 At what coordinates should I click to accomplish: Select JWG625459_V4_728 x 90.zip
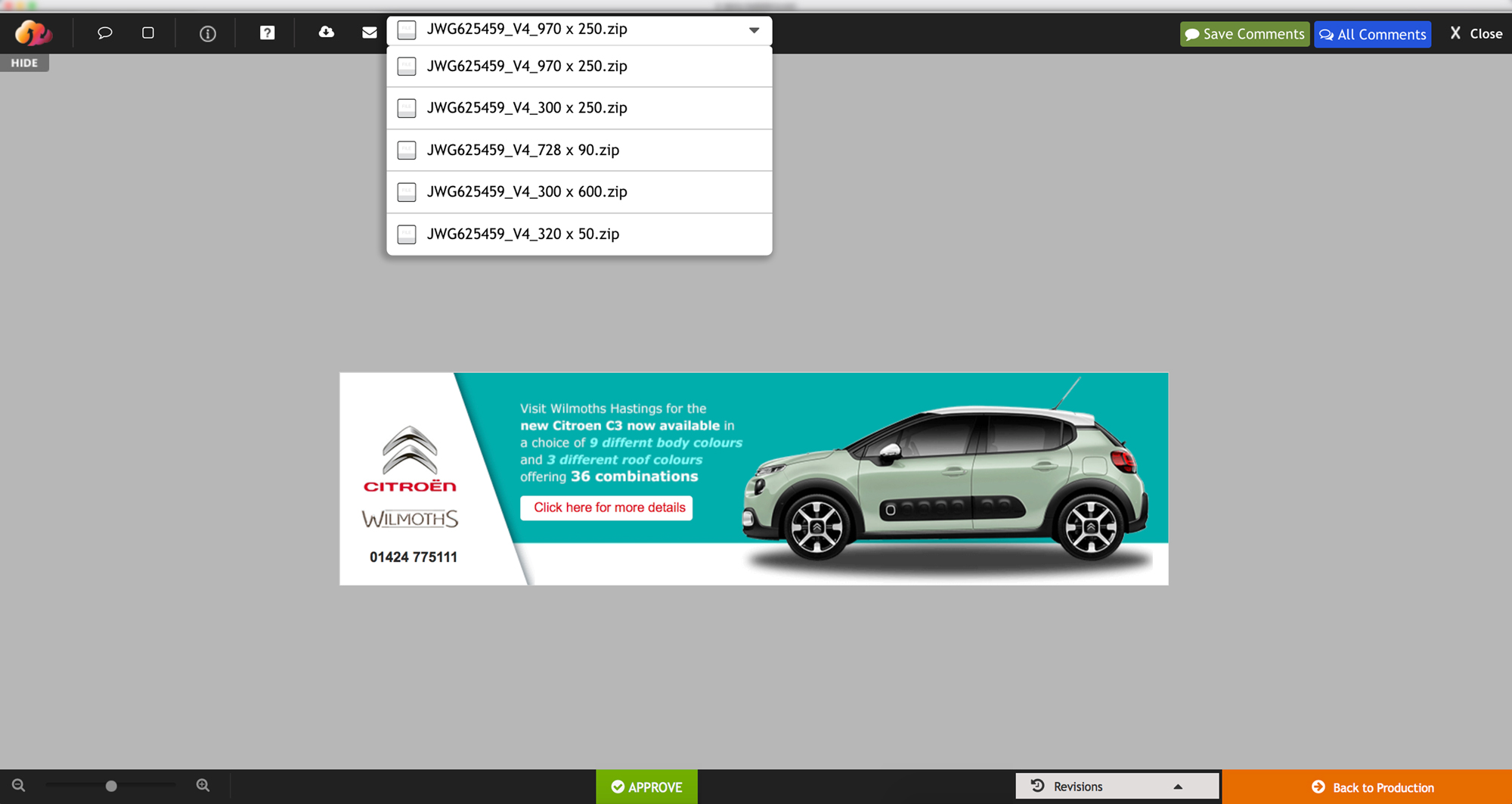coord(579,150)
